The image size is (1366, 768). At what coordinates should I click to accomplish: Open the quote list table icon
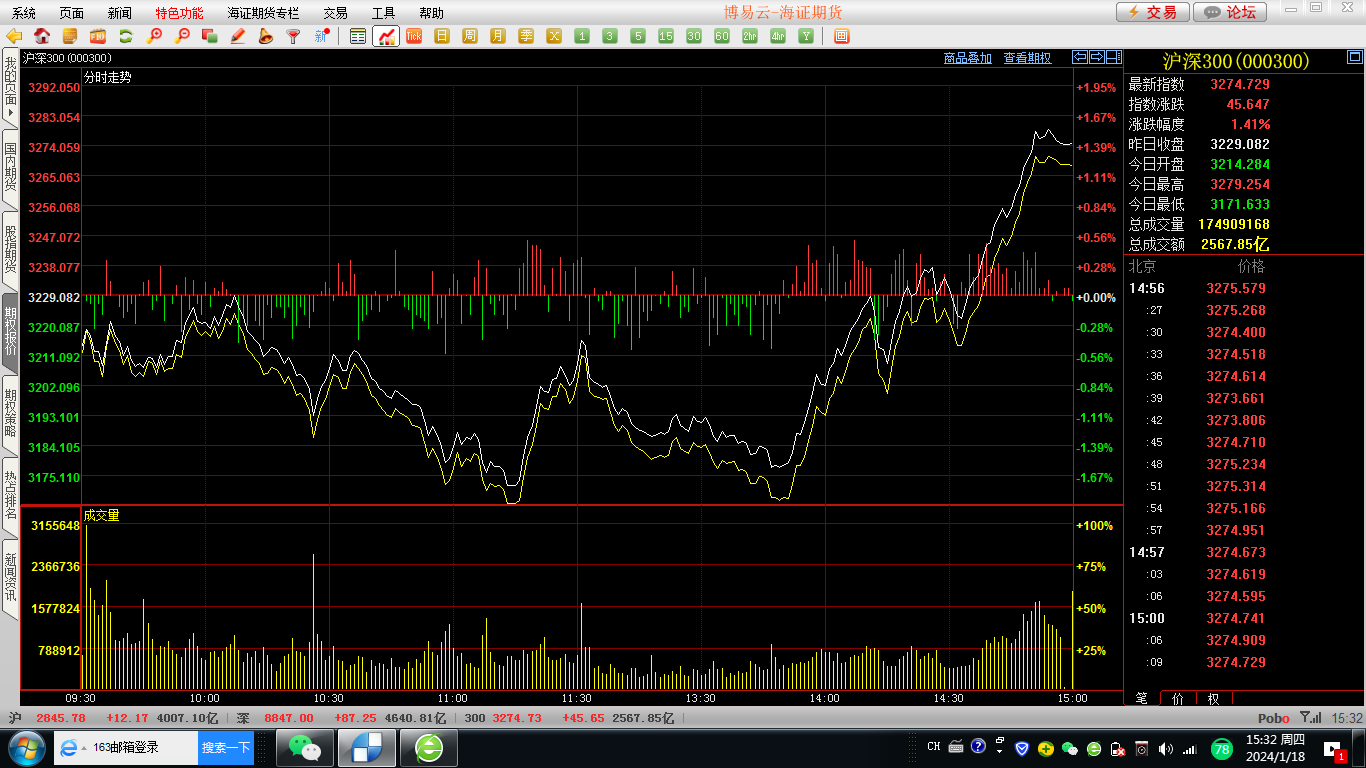358,36
